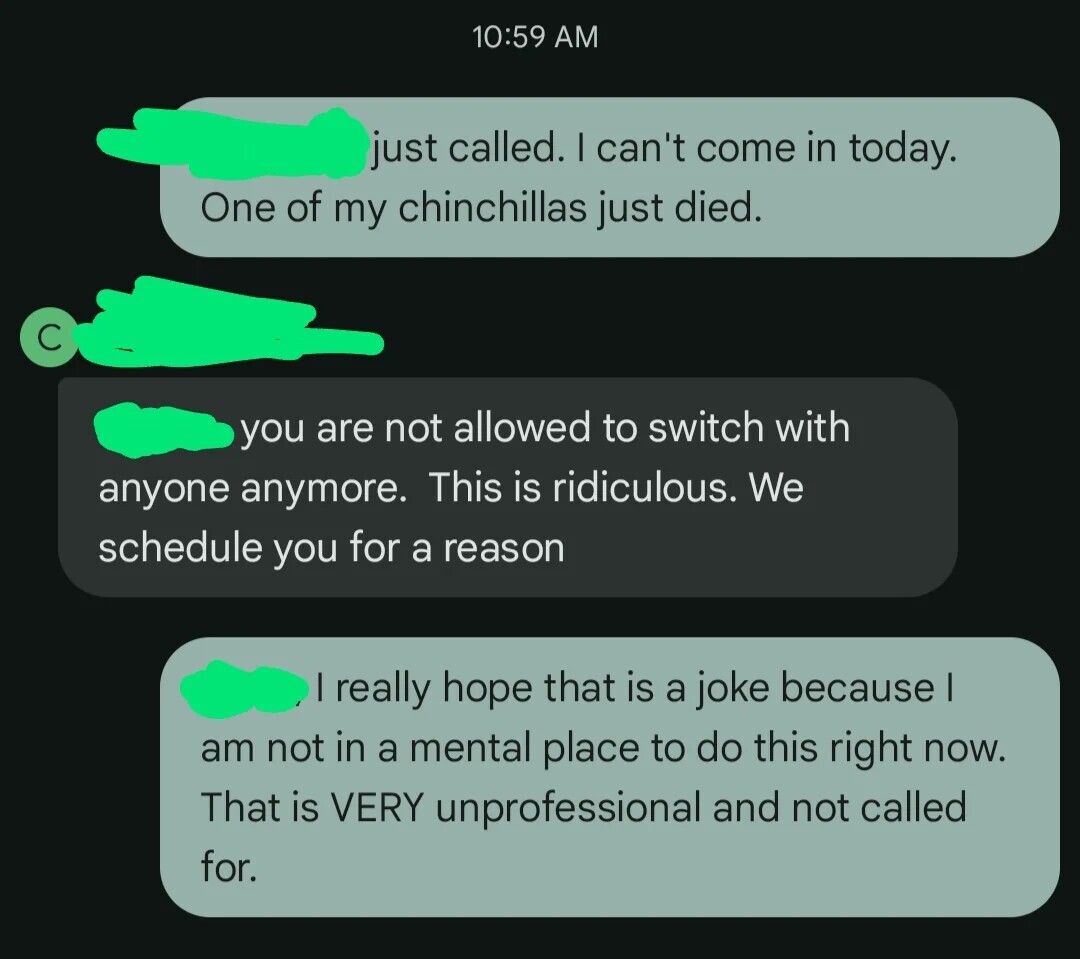The height and width of the screenshot is (959, 1080).
Task: Tap the 10:59 AM timestamp
Action: [536, 37]
